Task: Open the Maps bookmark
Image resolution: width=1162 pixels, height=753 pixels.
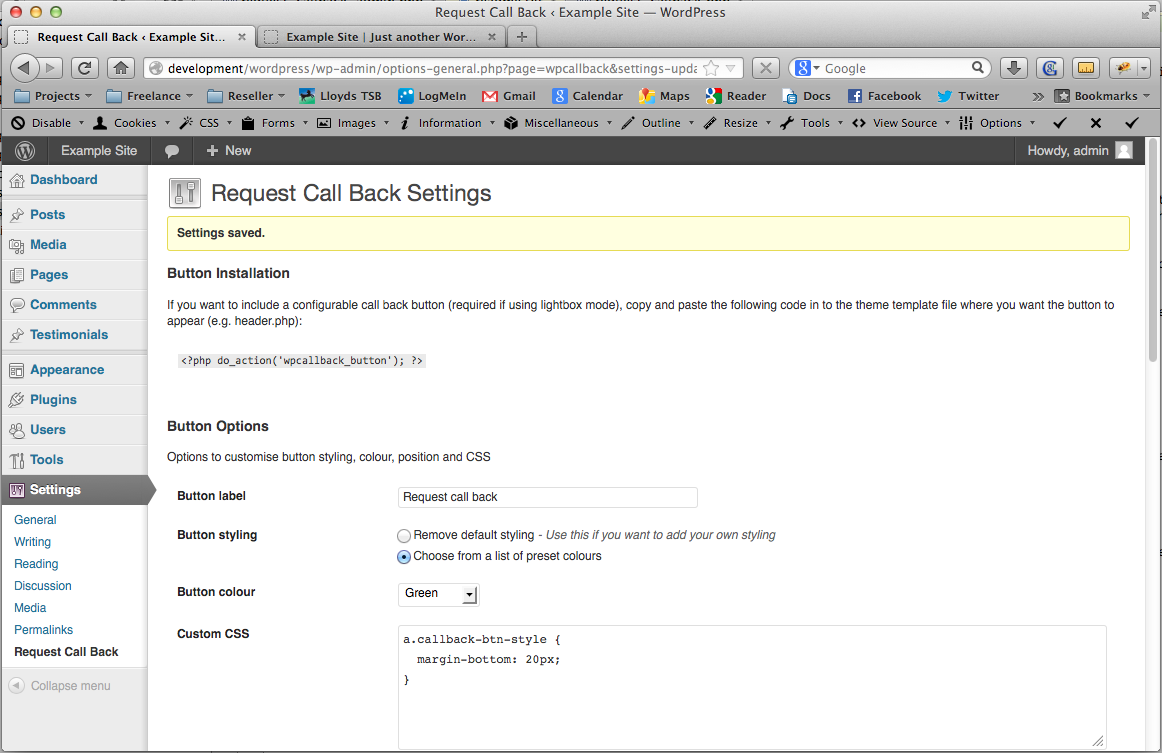Action: pos(665,96)
